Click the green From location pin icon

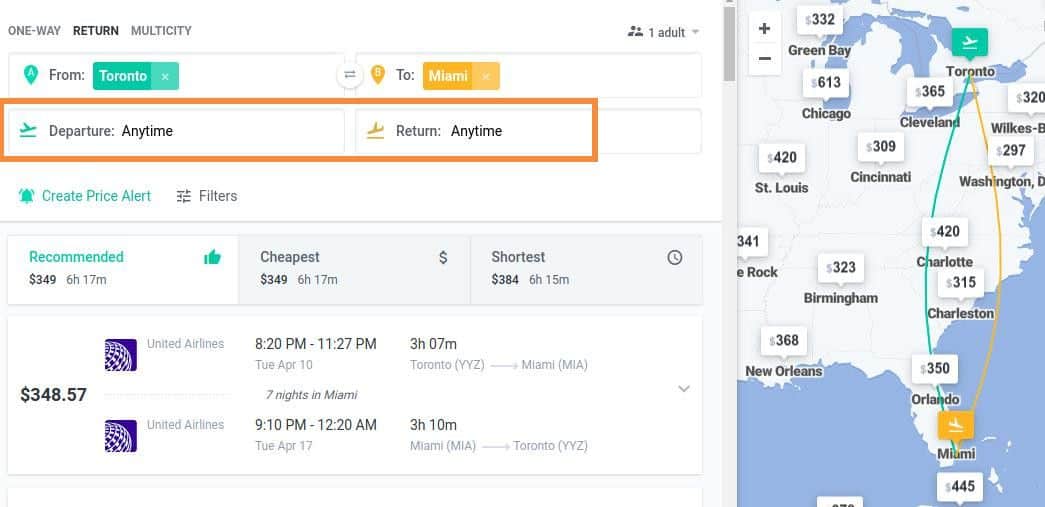[31, 75]
